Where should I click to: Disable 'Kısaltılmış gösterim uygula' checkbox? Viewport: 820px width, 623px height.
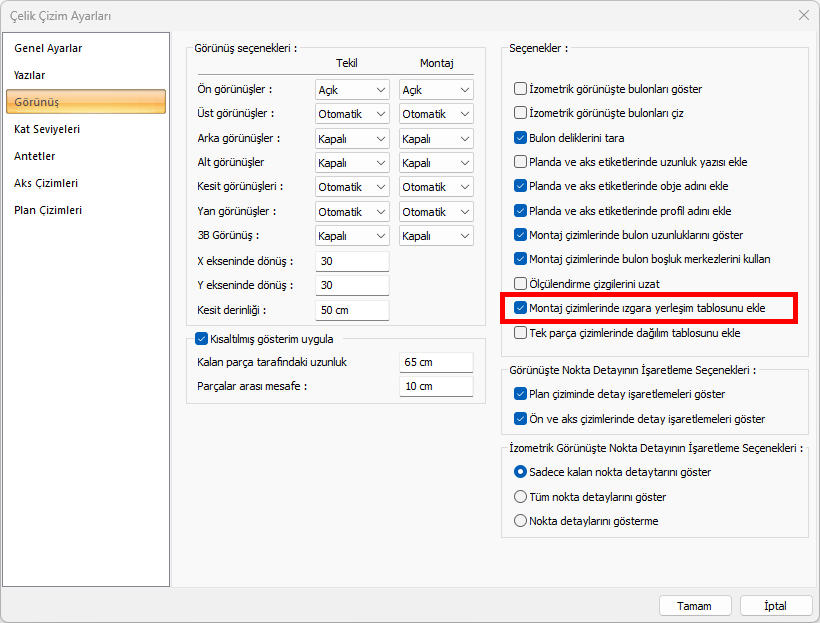click(x=201, y=339)
